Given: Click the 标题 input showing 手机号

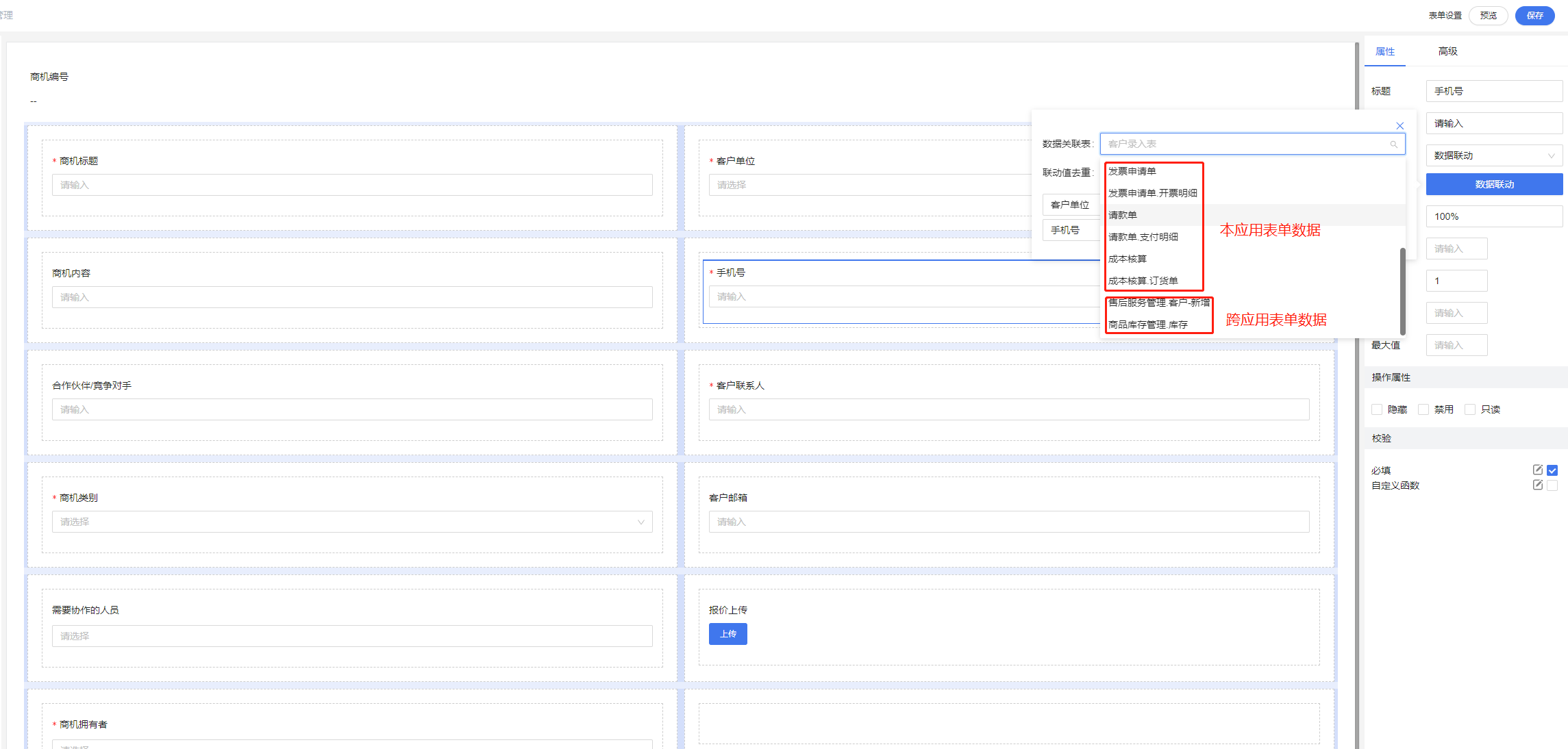Looking at the screenshot, I should [1494, 91].
